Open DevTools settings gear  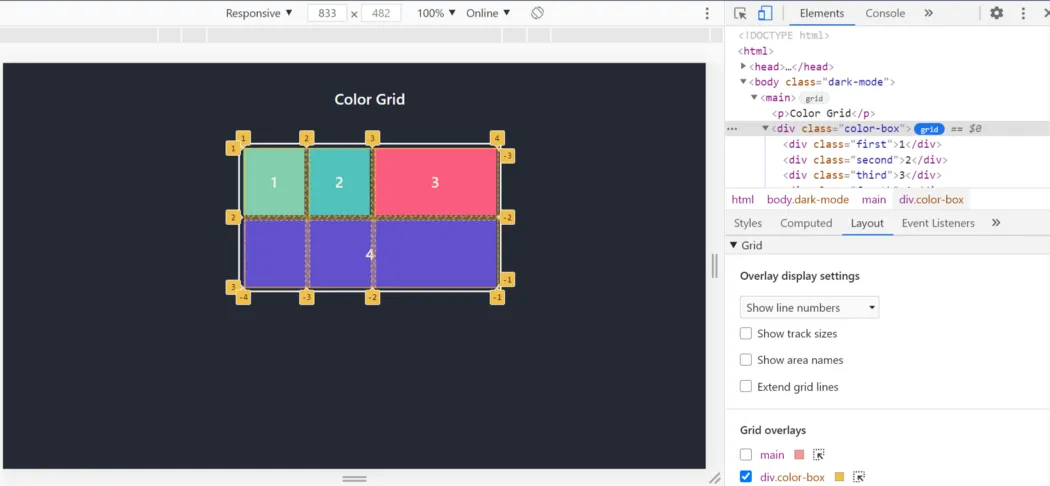(x=997, y=13)
